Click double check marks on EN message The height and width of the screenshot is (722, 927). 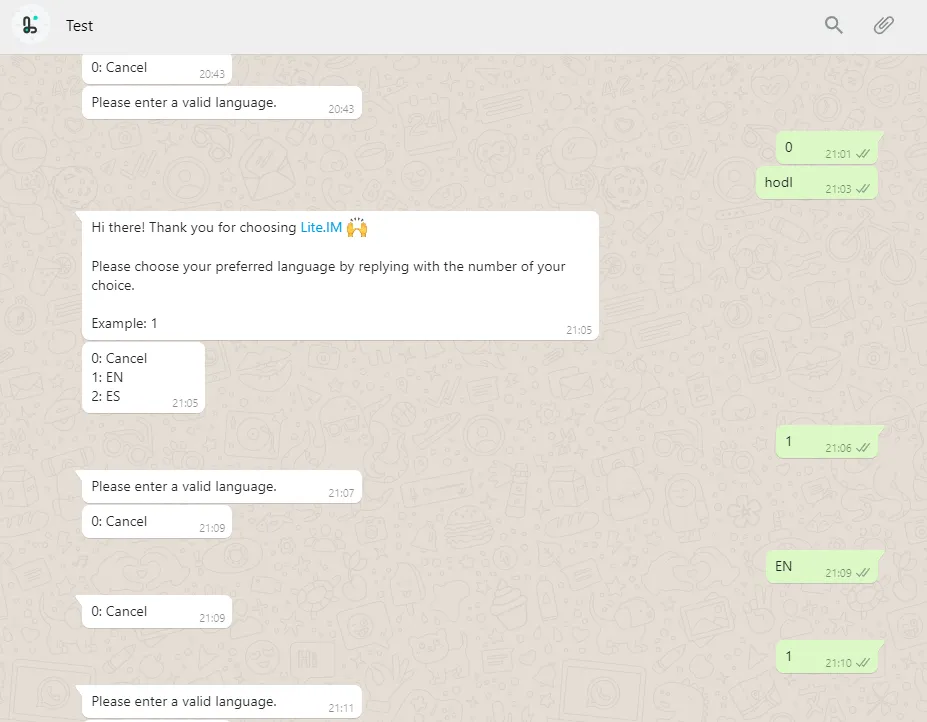(x=863, y=573)
